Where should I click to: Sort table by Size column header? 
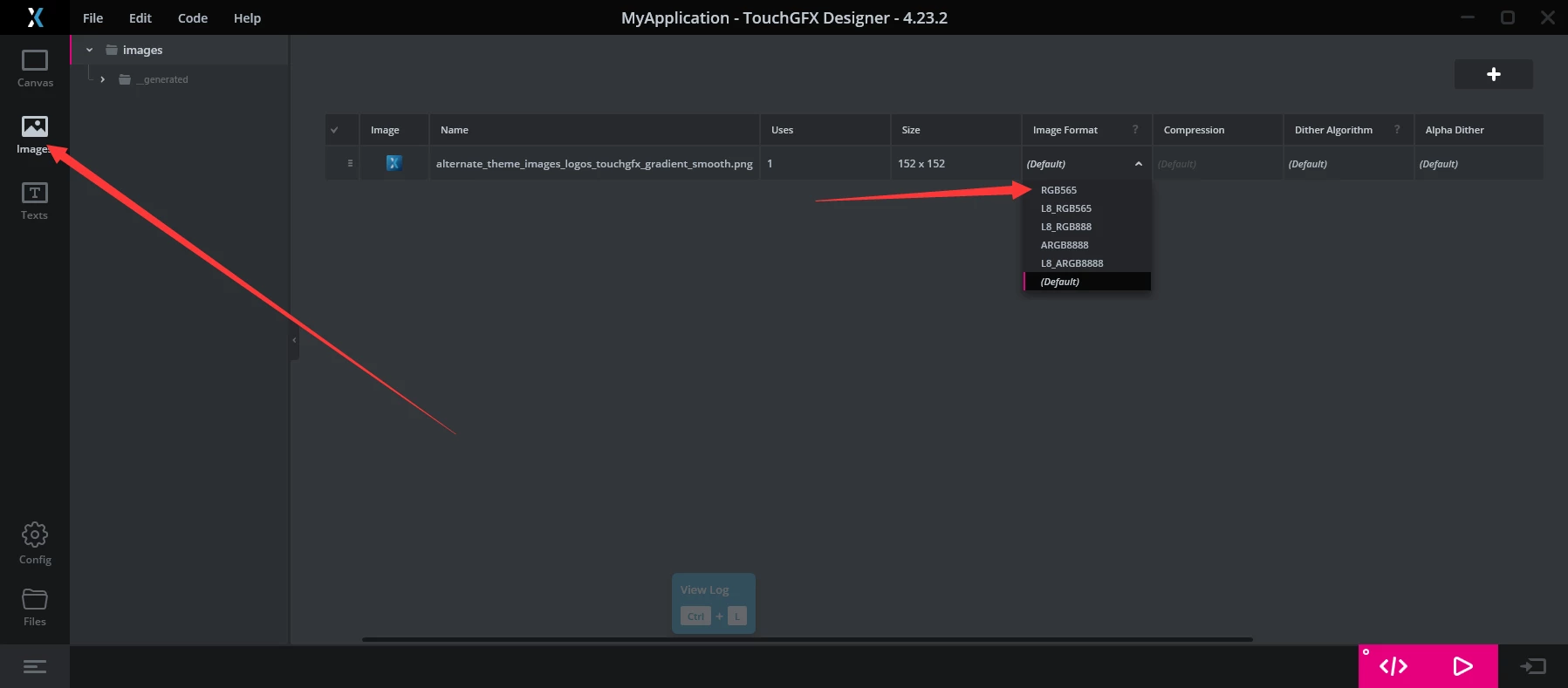tap(955, 130)
